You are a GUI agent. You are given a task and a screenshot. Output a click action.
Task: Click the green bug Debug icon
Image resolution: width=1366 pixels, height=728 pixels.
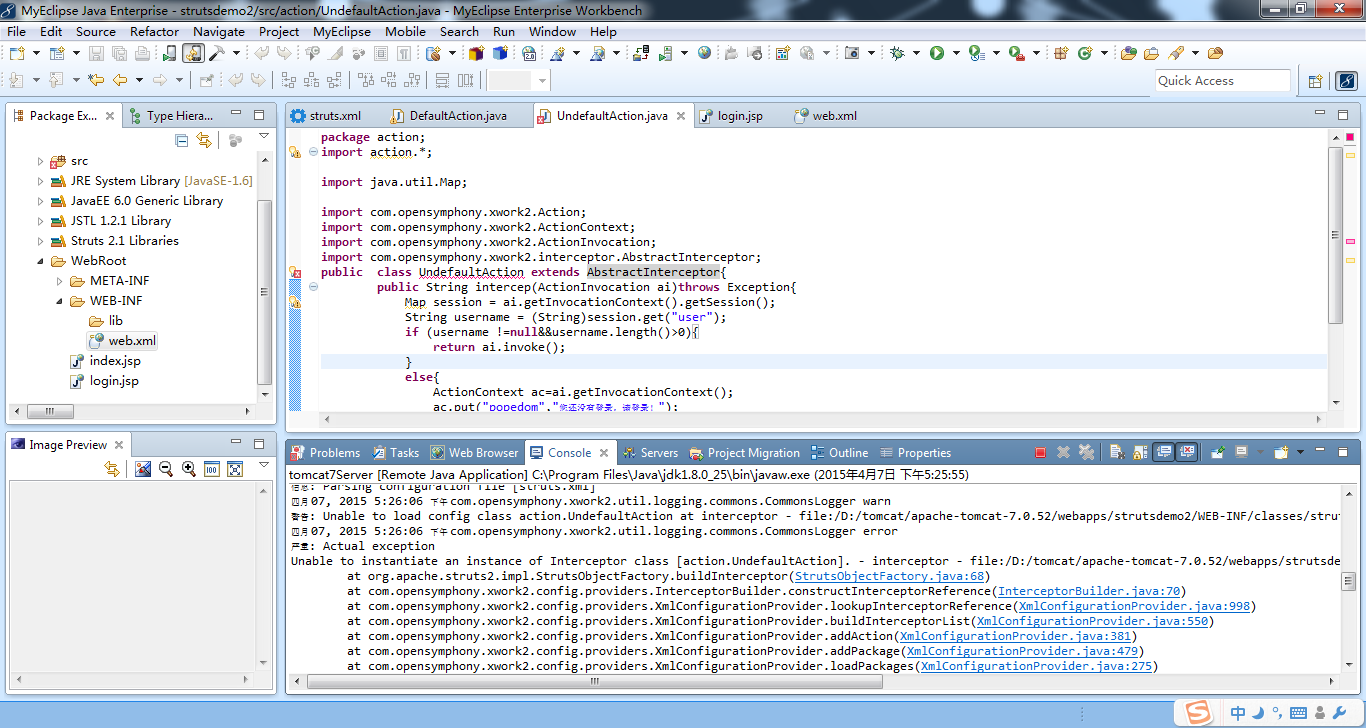tap(897, 53)
